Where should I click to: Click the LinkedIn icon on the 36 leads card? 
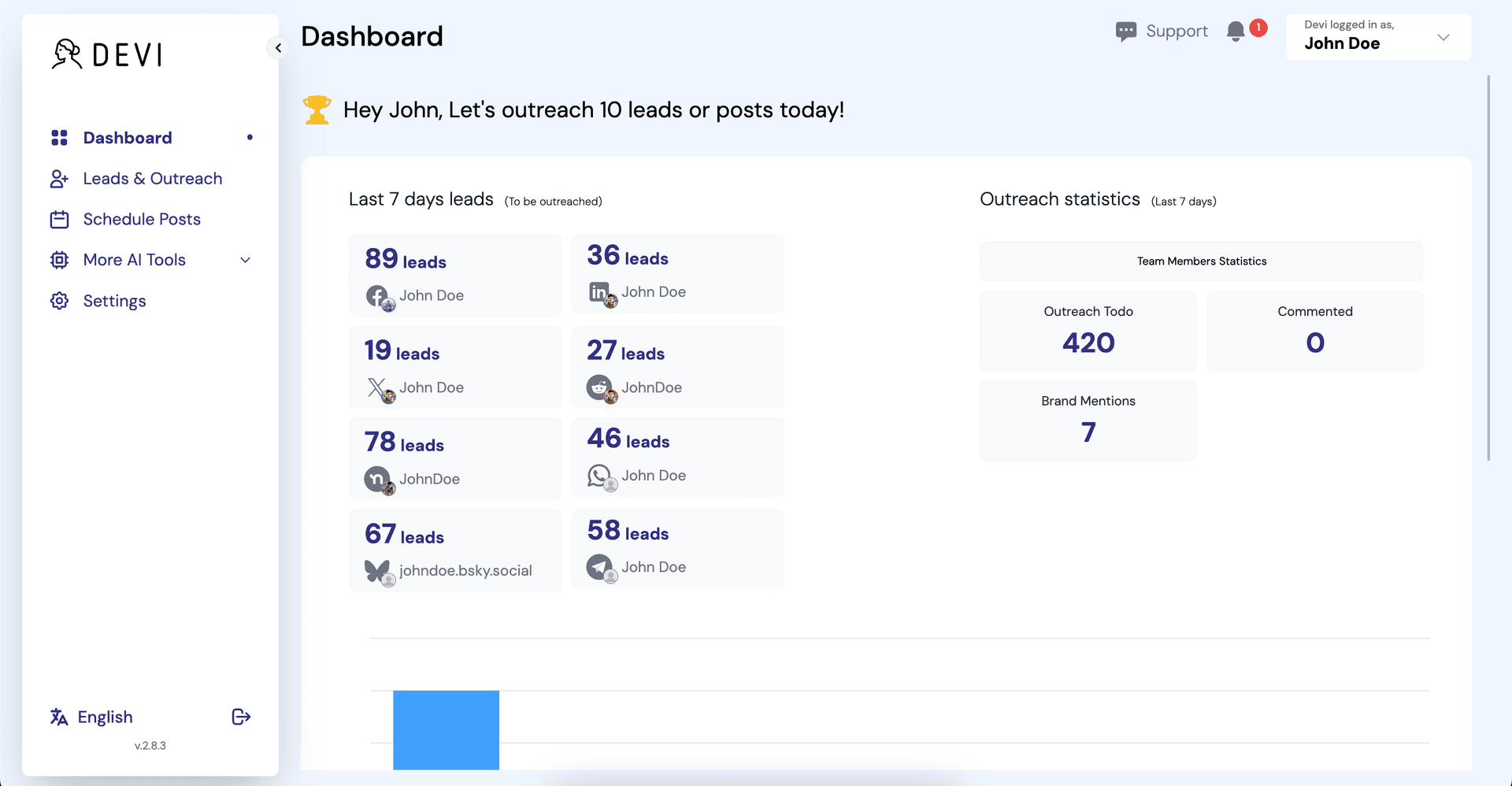point(600,292)
